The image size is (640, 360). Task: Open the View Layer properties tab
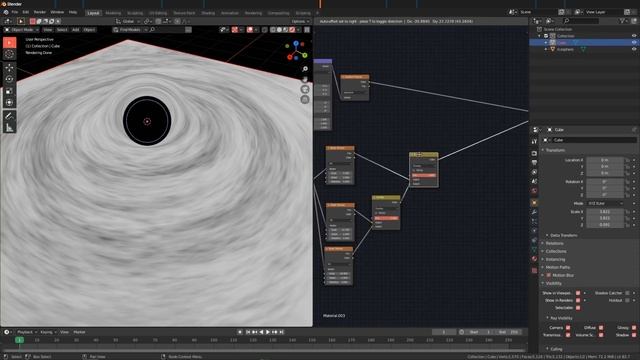(534, 172)
